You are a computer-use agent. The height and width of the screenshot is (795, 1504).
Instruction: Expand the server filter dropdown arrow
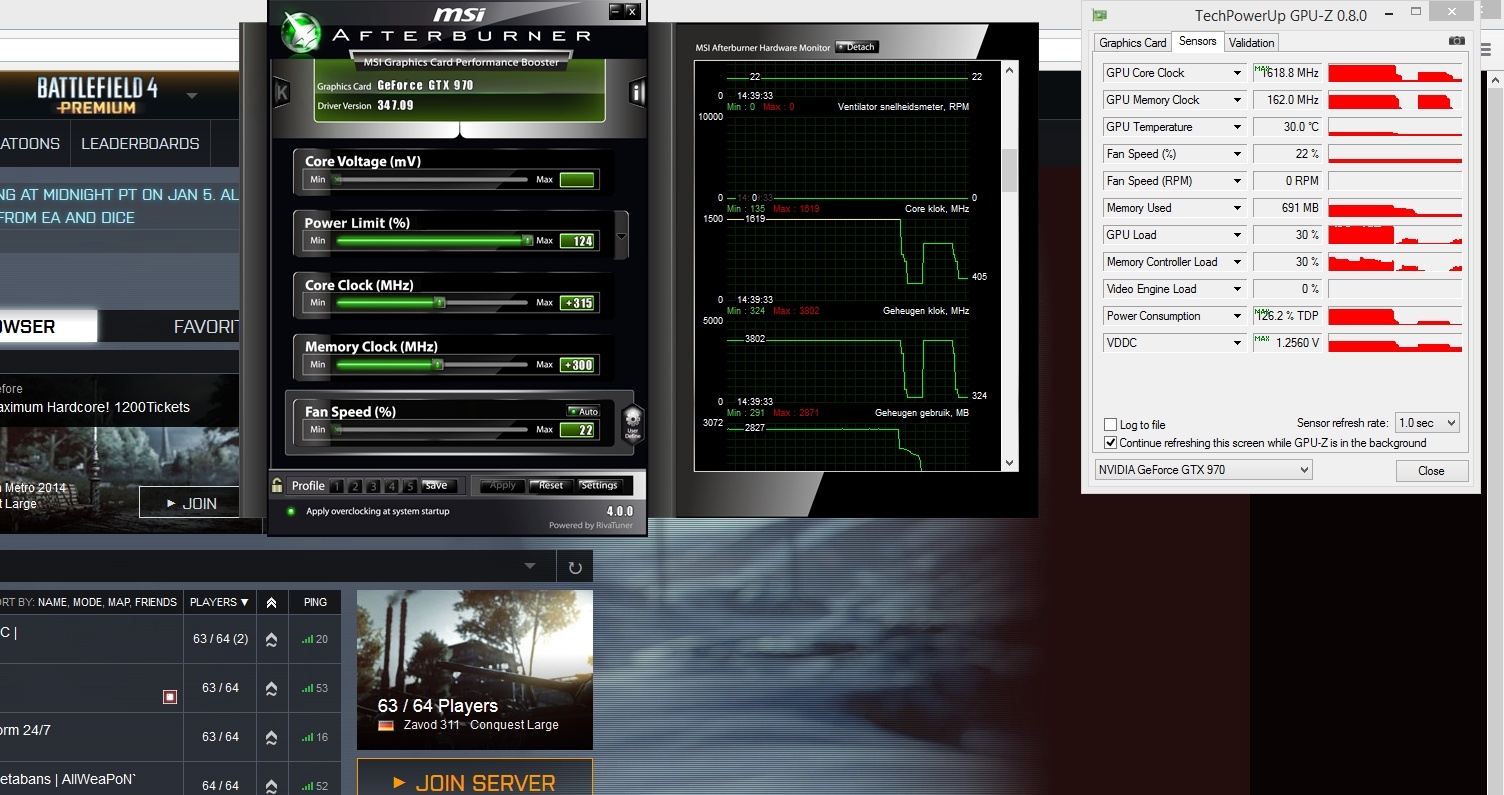[x=530, y=567]
